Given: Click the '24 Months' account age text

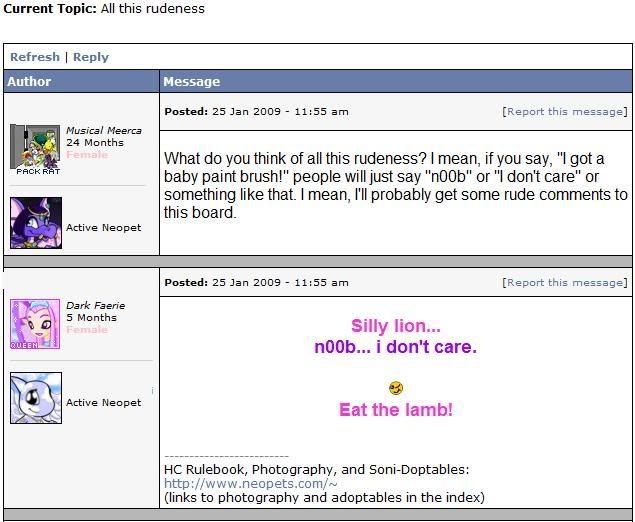Looking at the screenshot, I should [x=95, y=143].
